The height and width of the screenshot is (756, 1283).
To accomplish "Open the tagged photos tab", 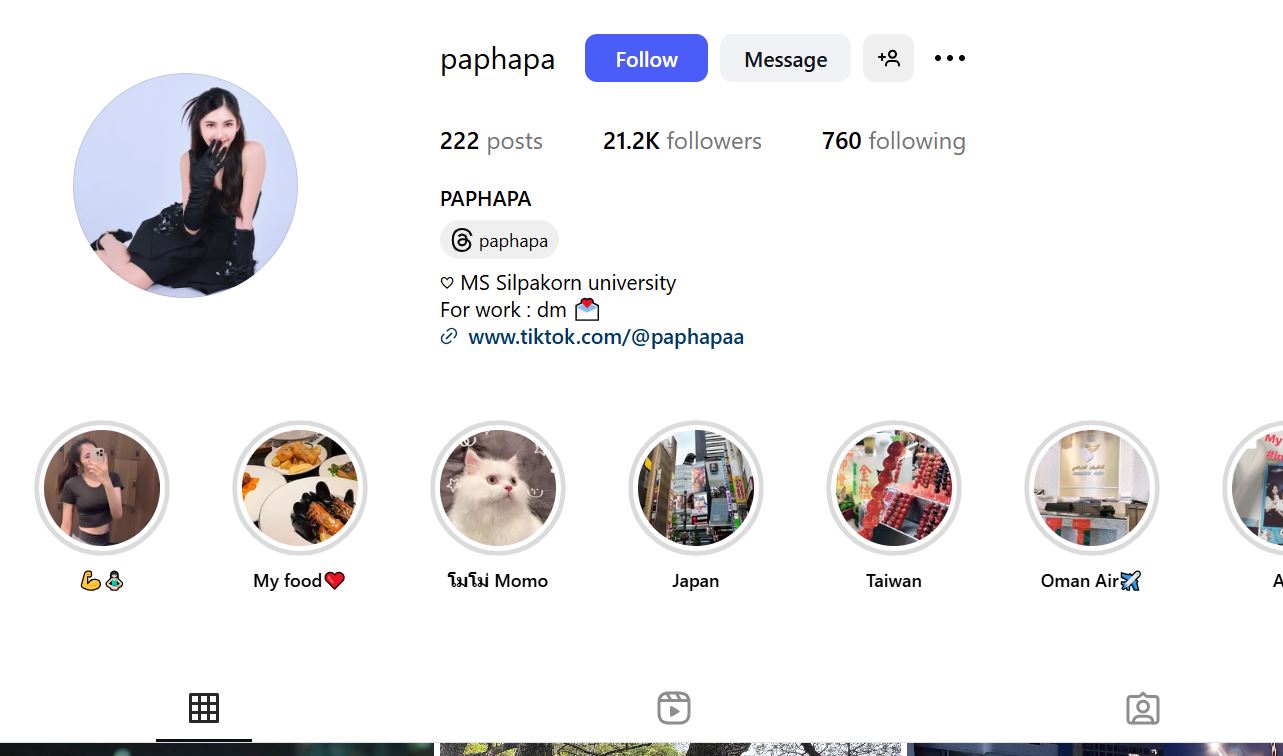I will click(1143, 709).
